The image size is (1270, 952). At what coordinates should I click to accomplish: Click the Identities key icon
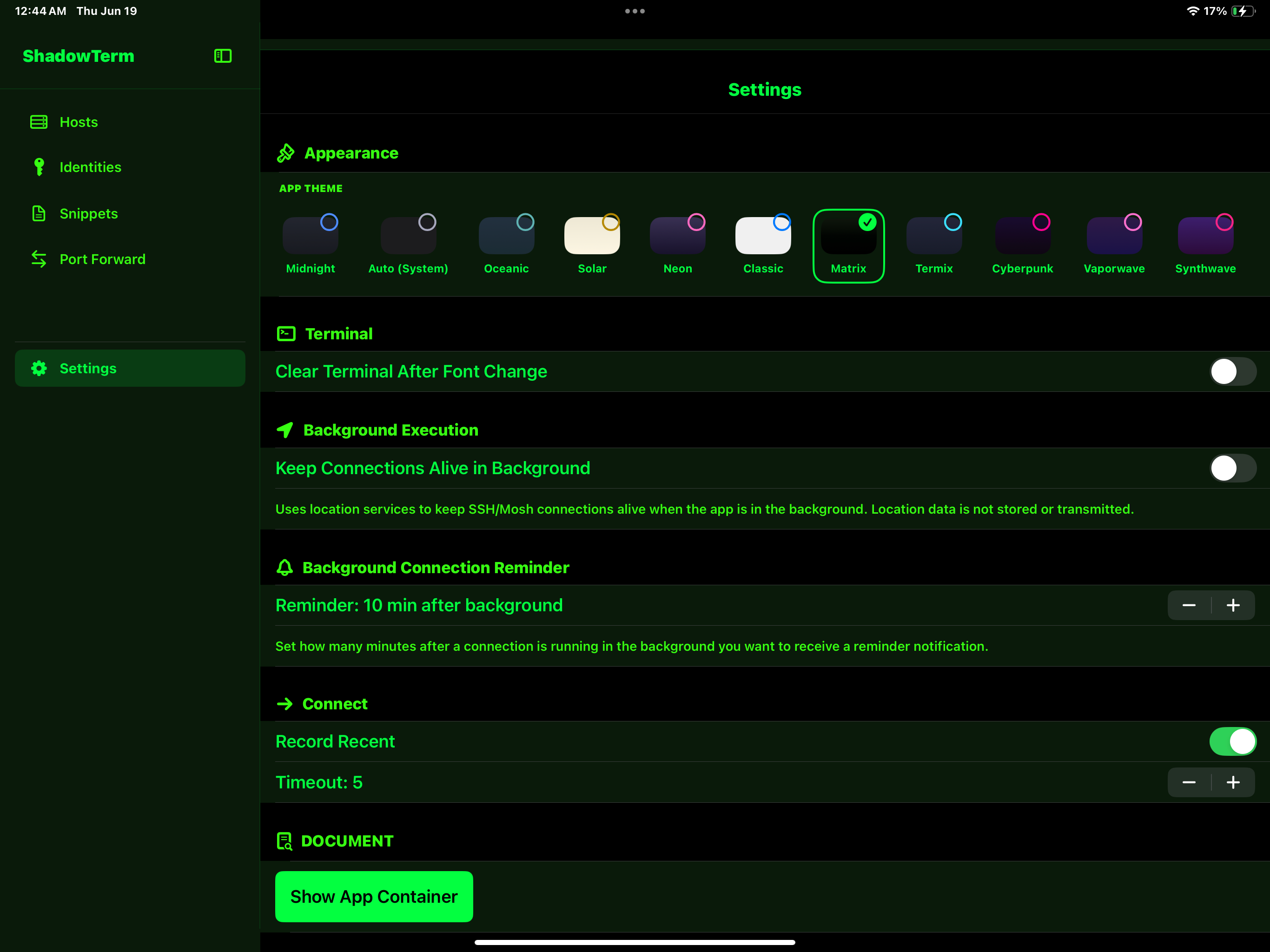pos(39,167)
